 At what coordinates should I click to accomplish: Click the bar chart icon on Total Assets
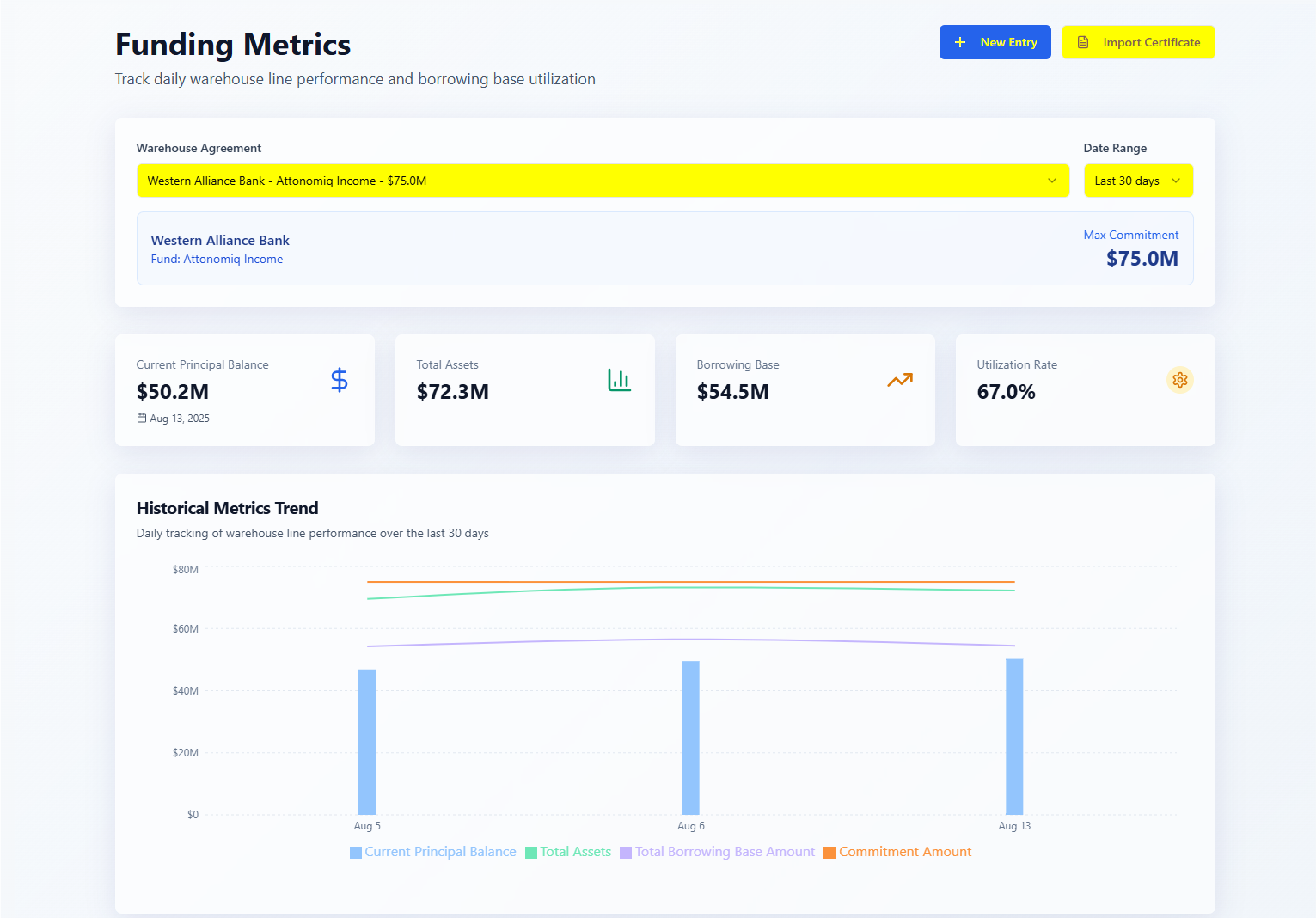(619, 380)
